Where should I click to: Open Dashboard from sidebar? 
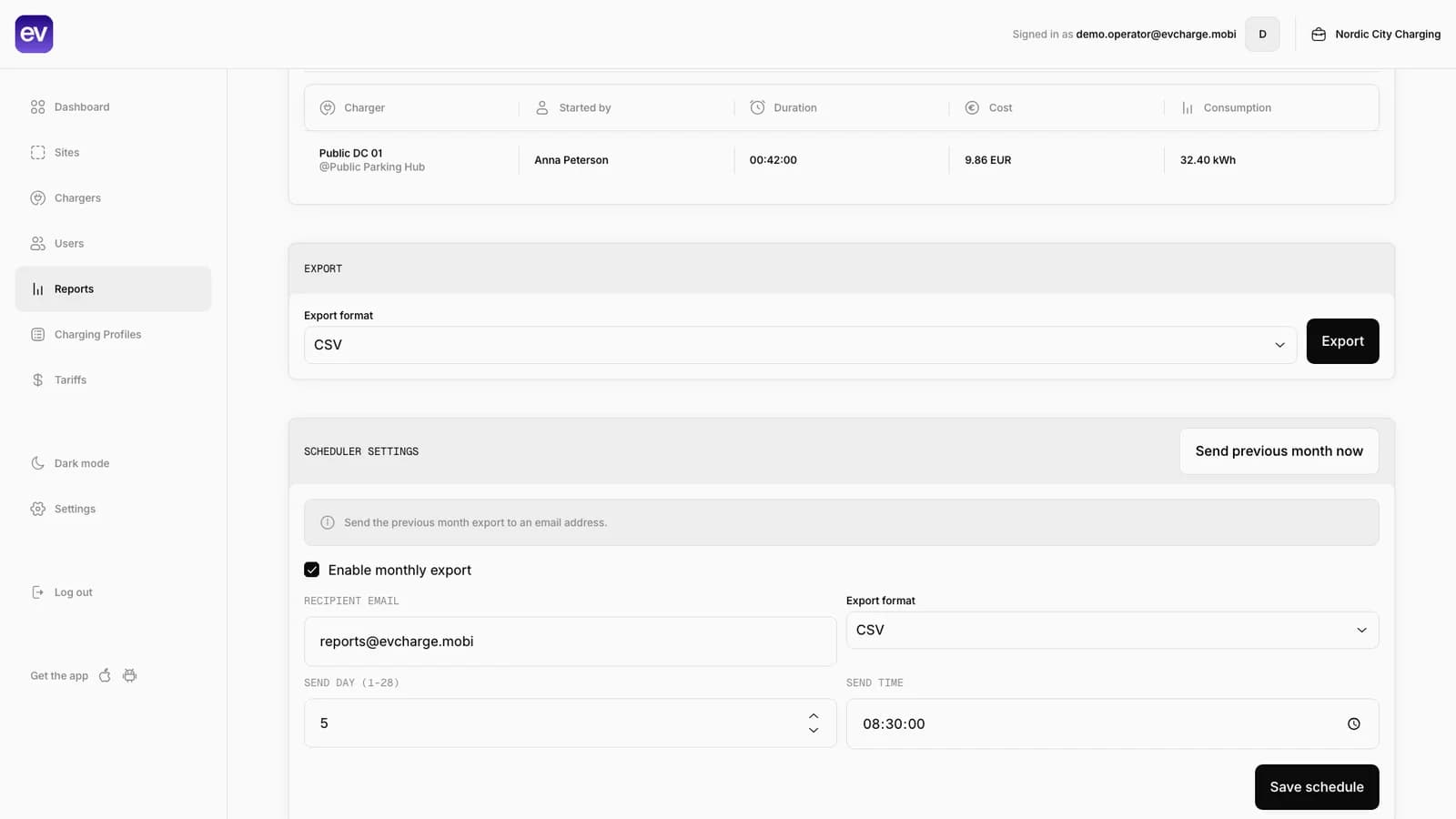click(113, 106)
